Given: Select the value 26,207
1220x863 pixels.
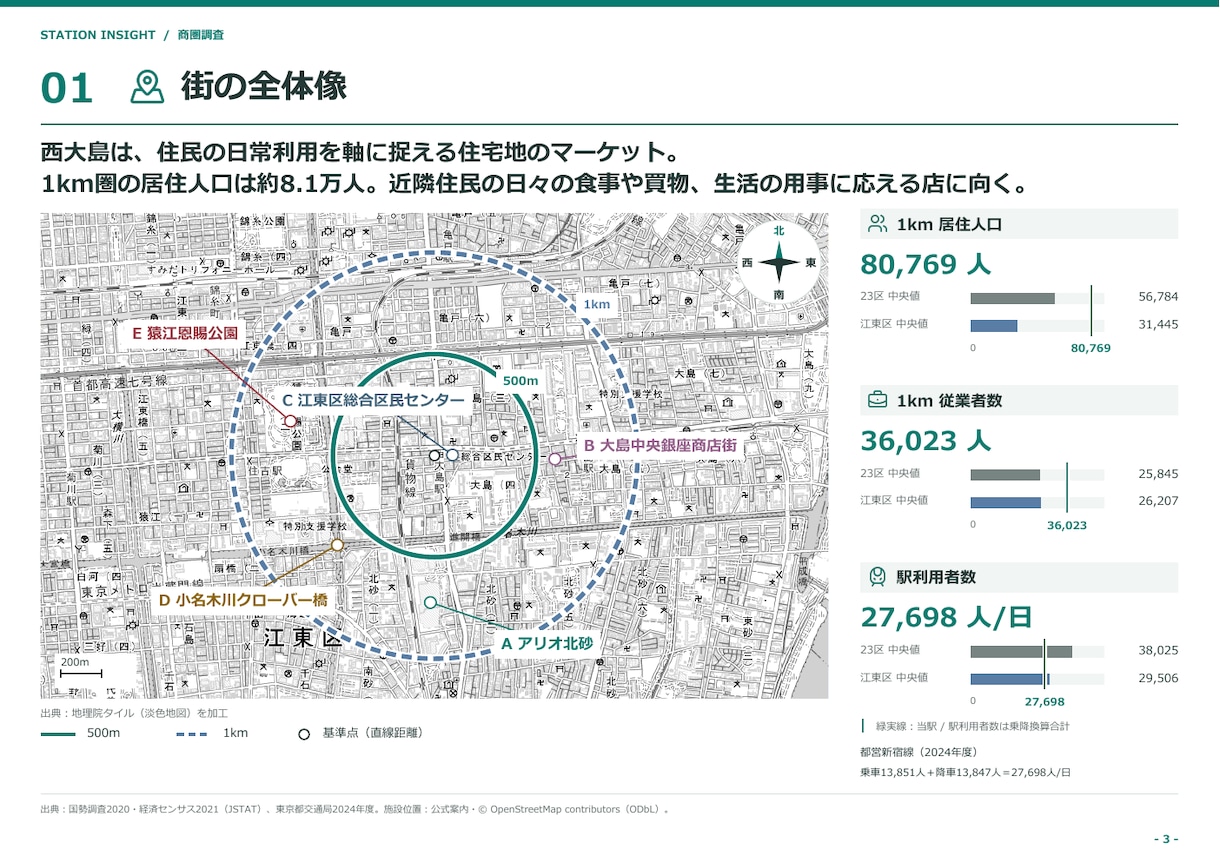Looking at the screenshot, I should (x=1158, y=501).
